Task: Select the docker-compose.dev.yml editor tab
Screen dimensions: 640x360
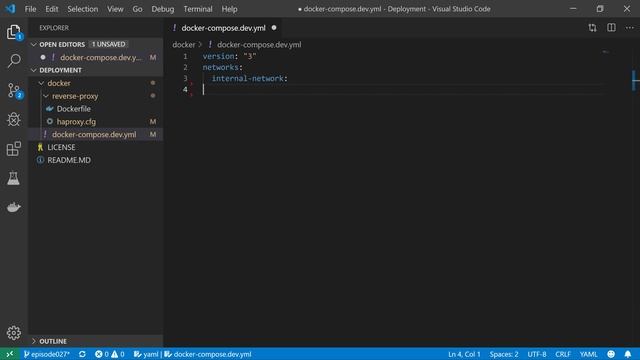Action: 223,28
